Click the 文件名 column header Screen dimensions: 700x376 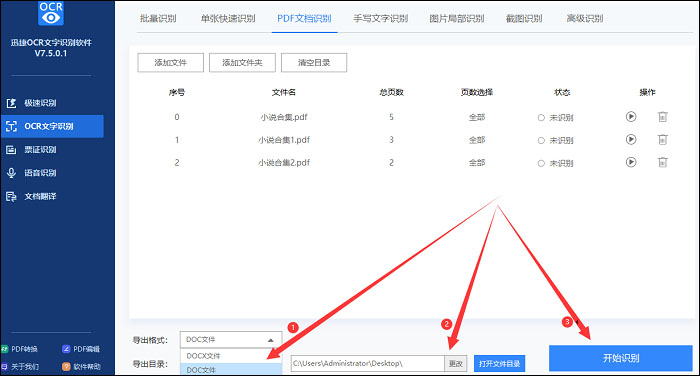click(x=284, y=92)
